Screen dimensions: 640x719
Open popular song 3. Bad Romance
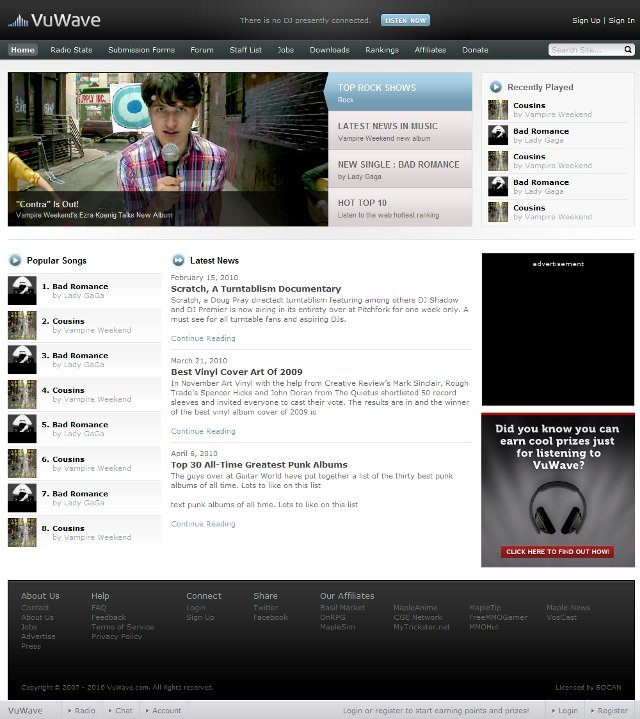point(80,355)
